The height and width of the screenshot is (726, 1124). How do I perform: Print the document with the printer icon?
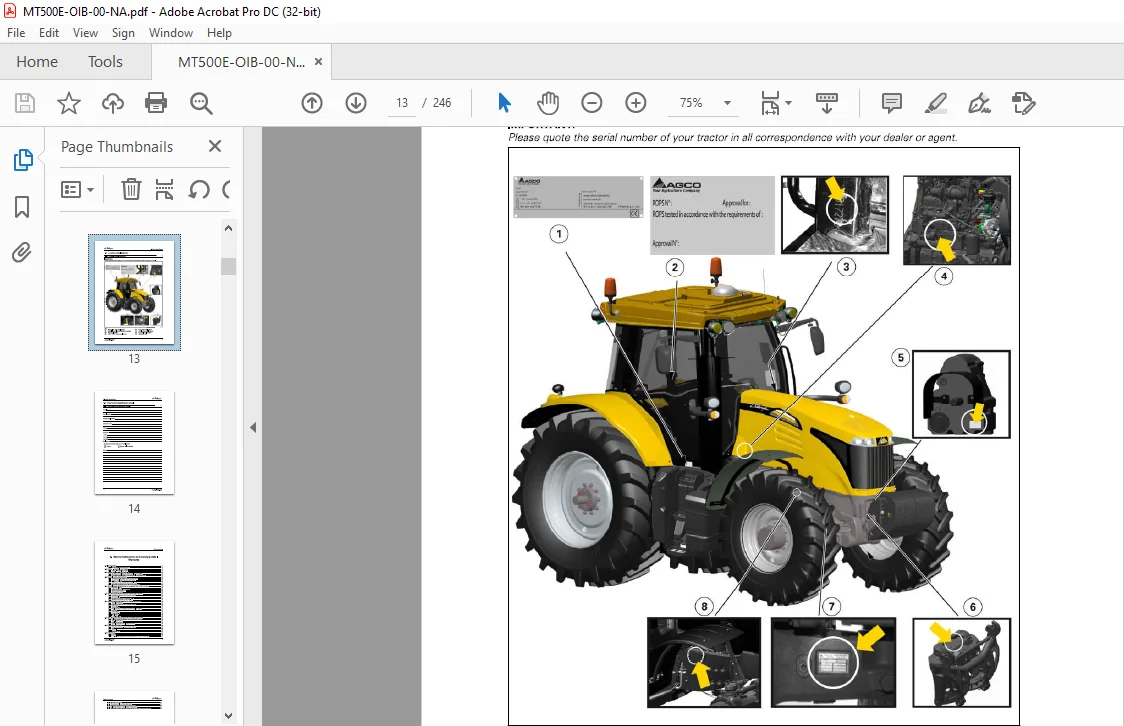tap(156, 103)
